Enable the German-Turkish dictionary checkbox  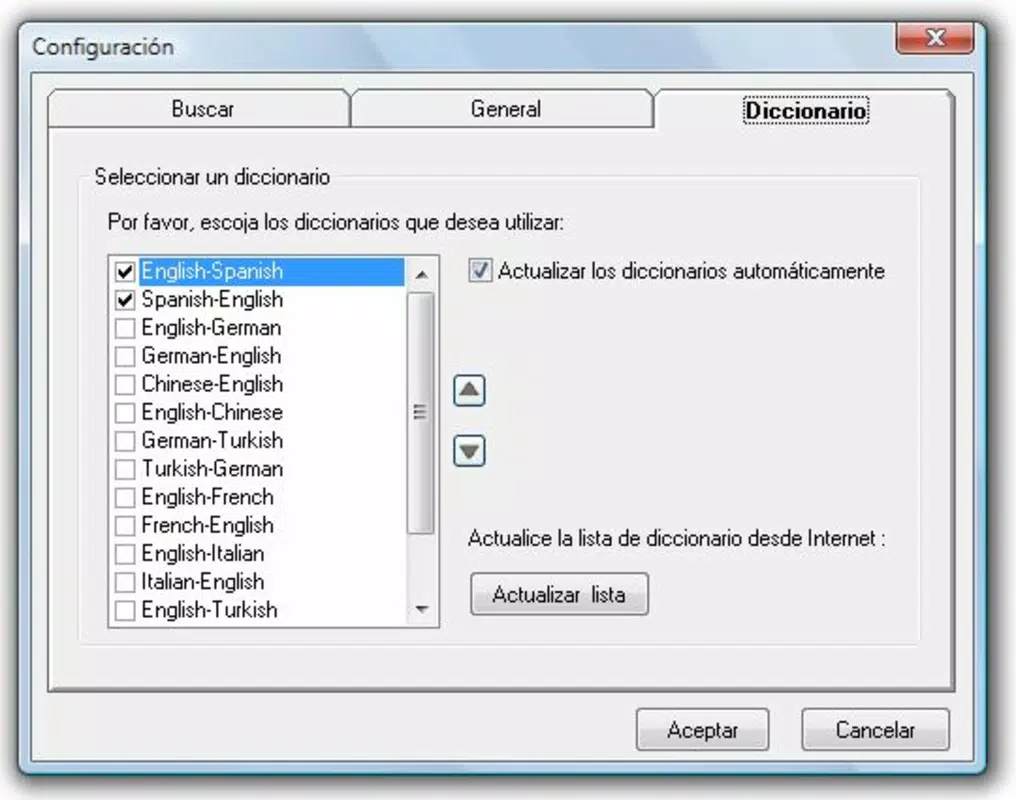click(x=124, y=440)
